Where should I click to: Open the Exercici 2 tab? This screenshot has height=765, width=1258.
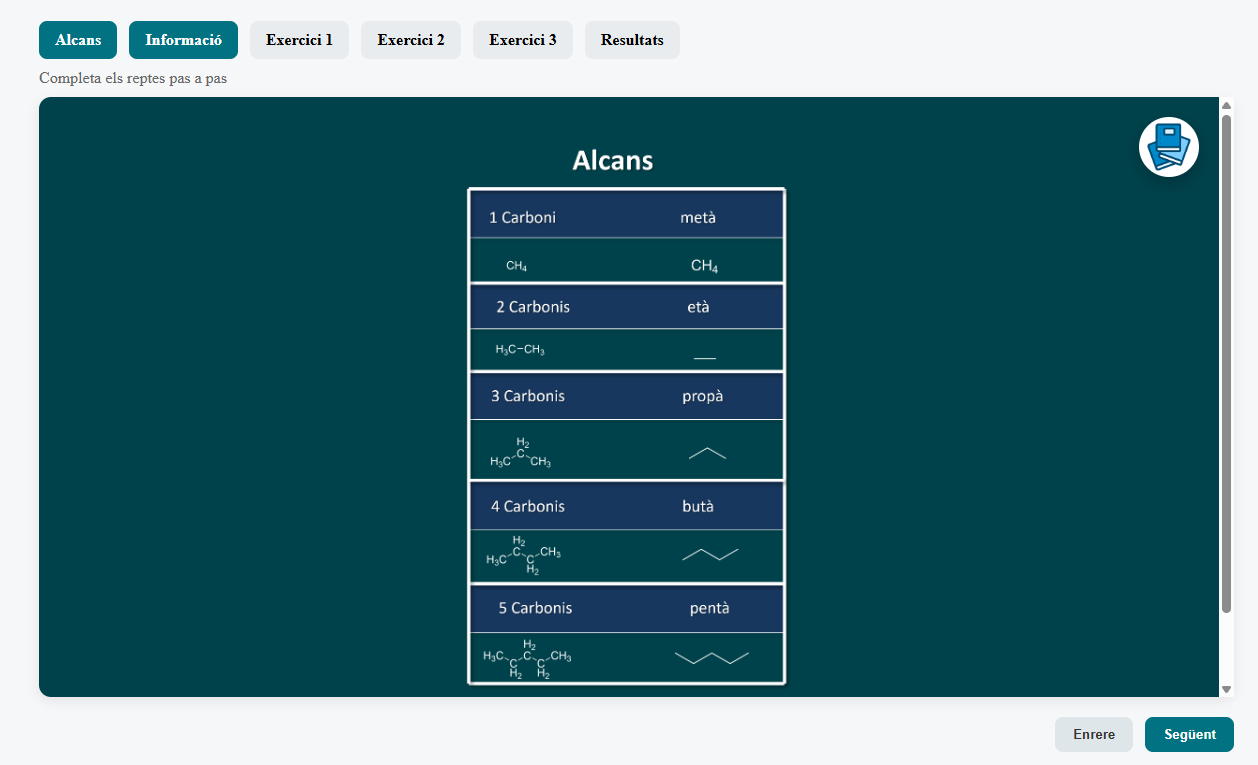coord(411,40)
